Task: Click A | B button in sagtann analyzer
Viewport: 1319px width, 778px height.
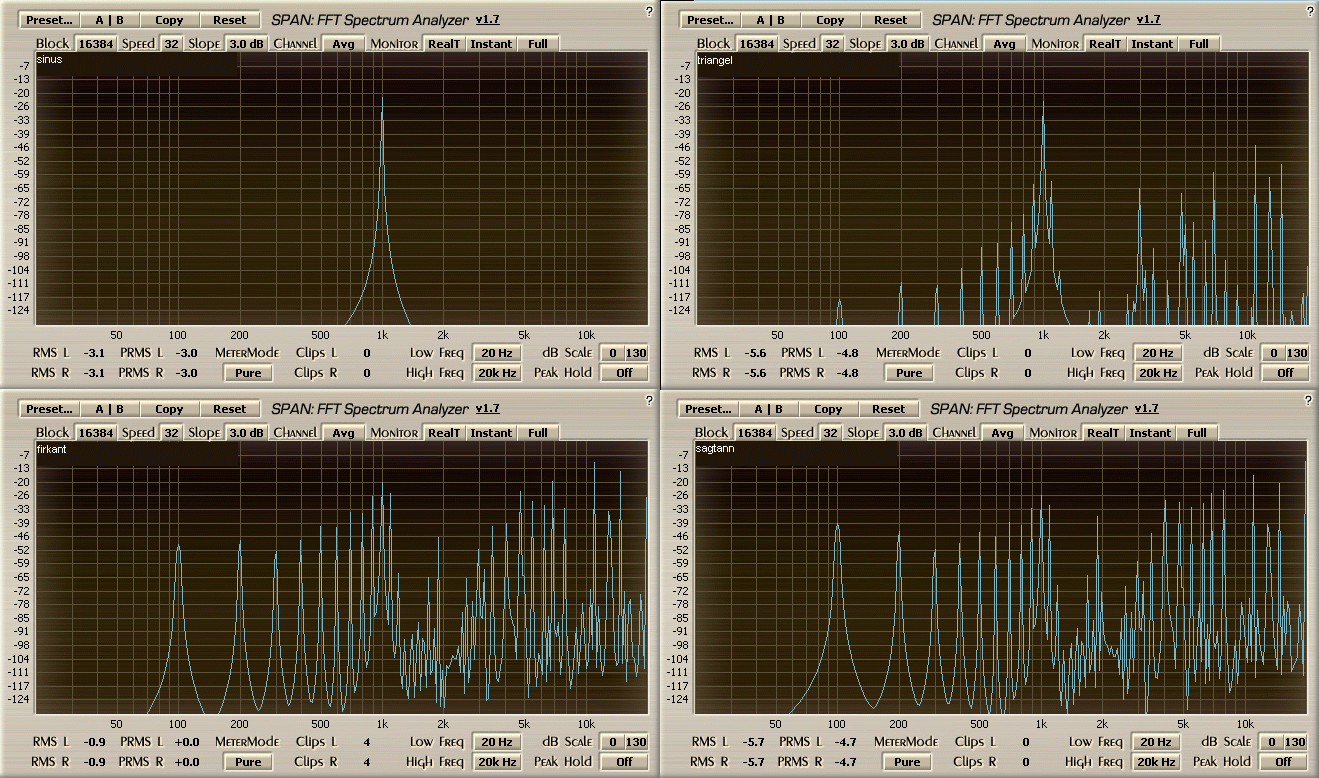Action: 768,409
